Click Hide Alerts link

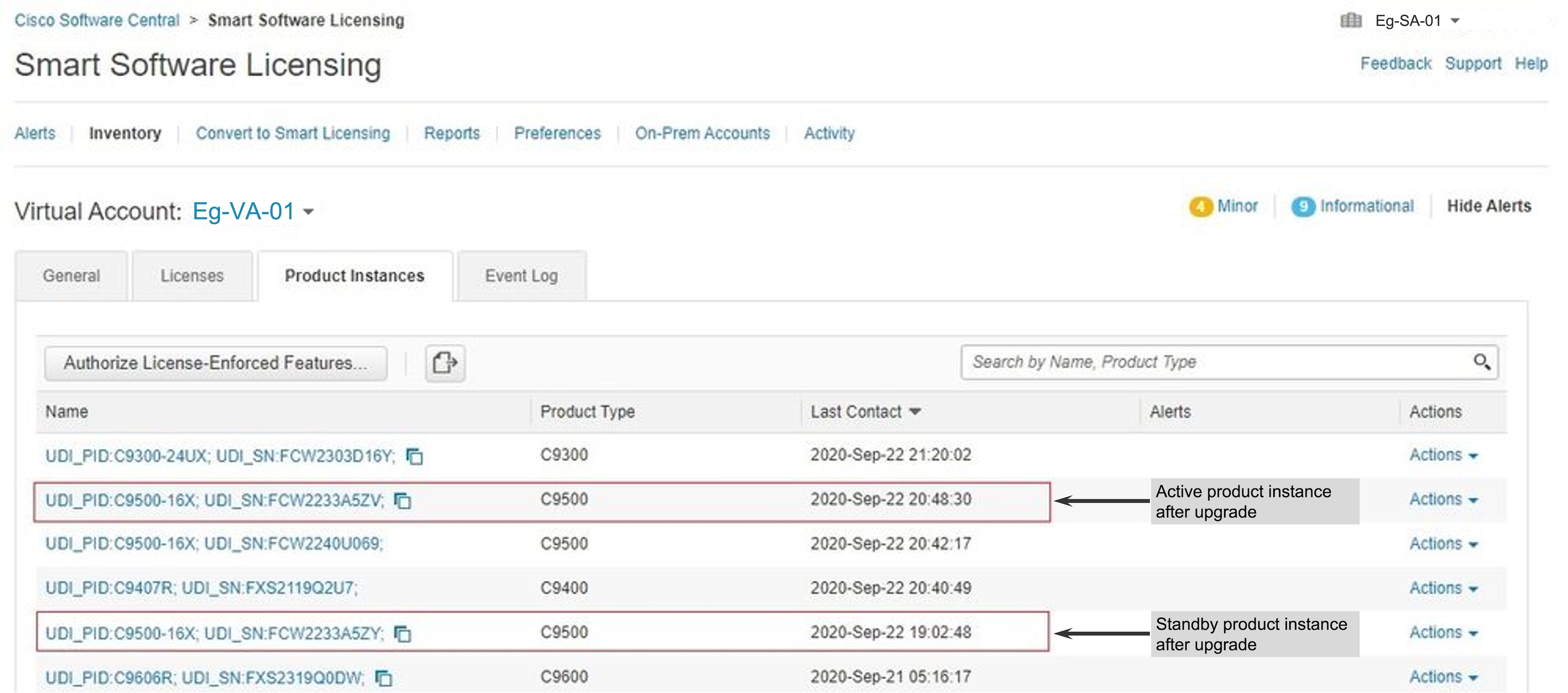(1488, 206)
